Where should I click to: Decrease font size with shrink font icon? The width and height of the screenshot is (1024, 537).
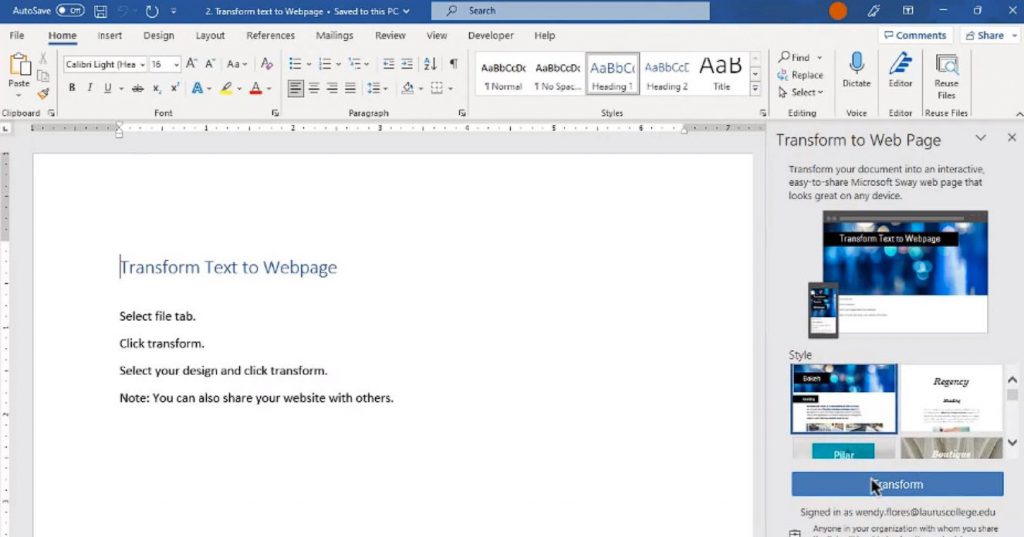point(210,63)
